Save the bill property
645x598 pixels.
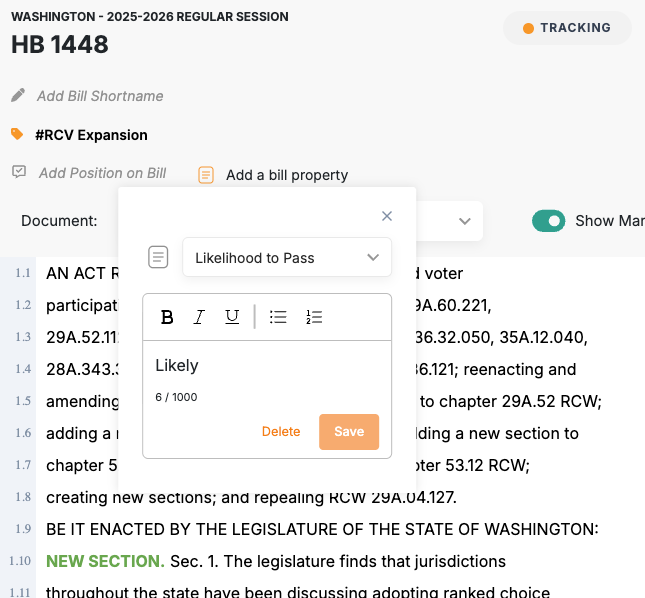[x=349, y=432]
